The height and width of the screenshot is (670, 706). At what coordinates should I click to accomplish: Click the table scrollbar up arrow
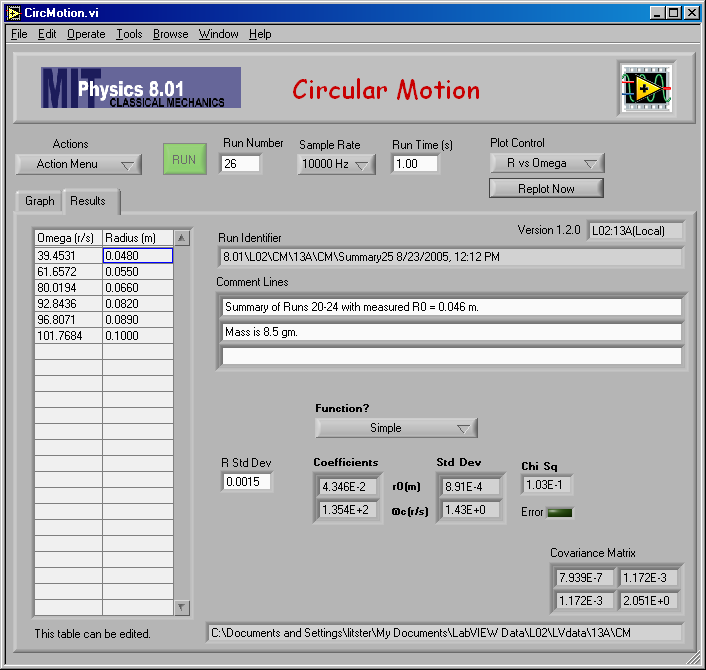point(181,238)
